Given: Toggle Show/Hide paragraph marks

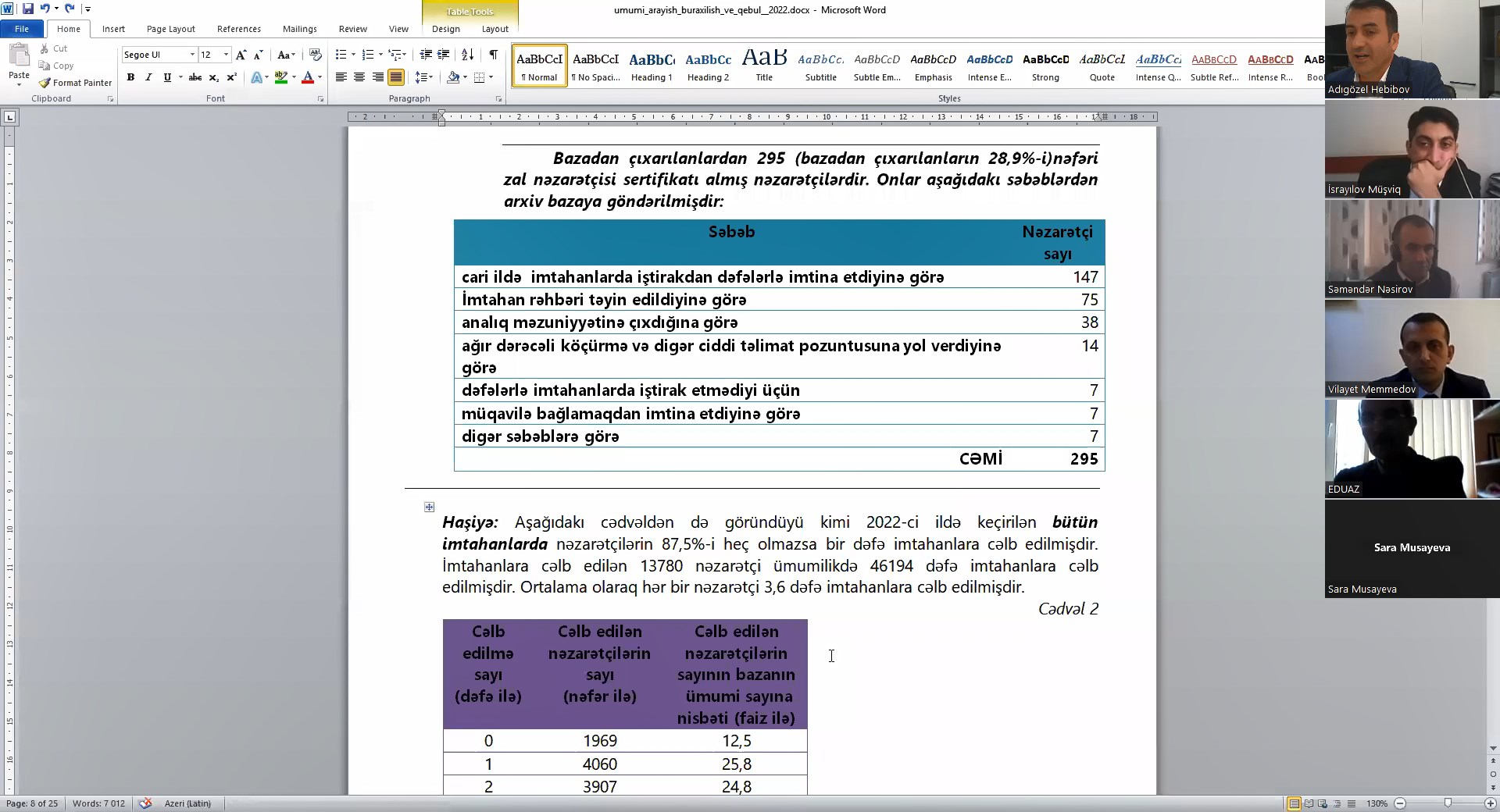Looking at the screenshot, I should click(x=493, y=55).
